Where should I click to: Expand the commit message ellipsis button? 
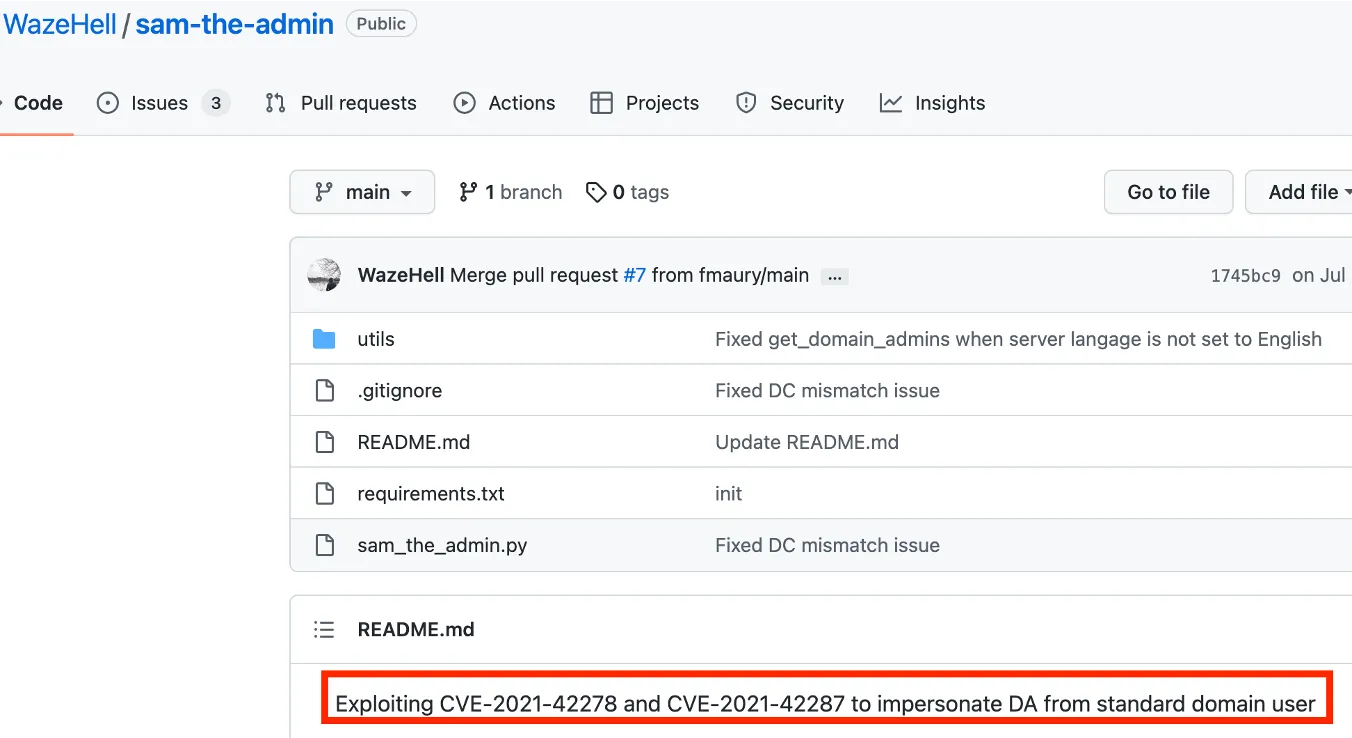(x=834, y=277)
